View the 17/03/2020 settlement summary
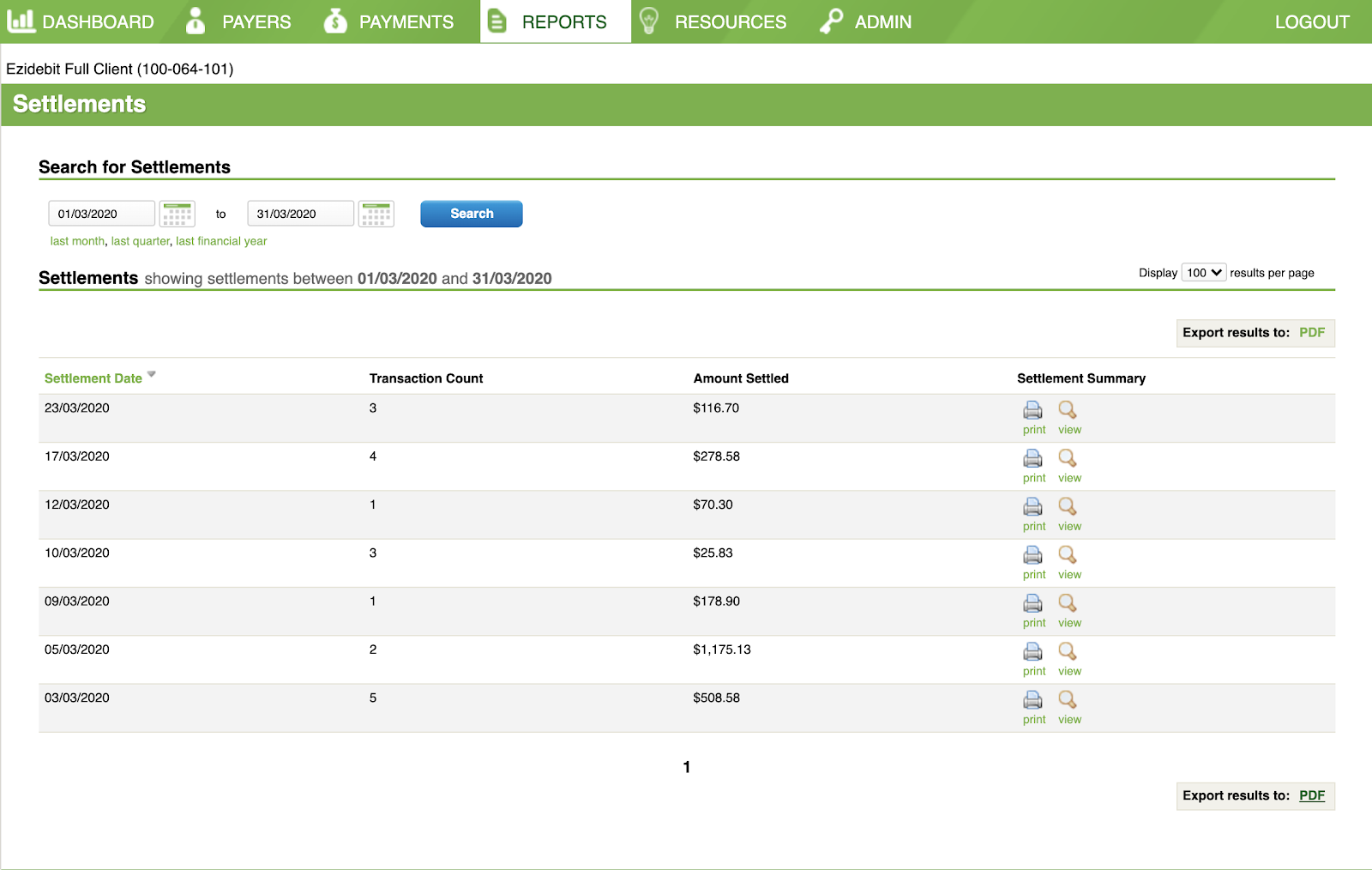 tap(1068, 458)
